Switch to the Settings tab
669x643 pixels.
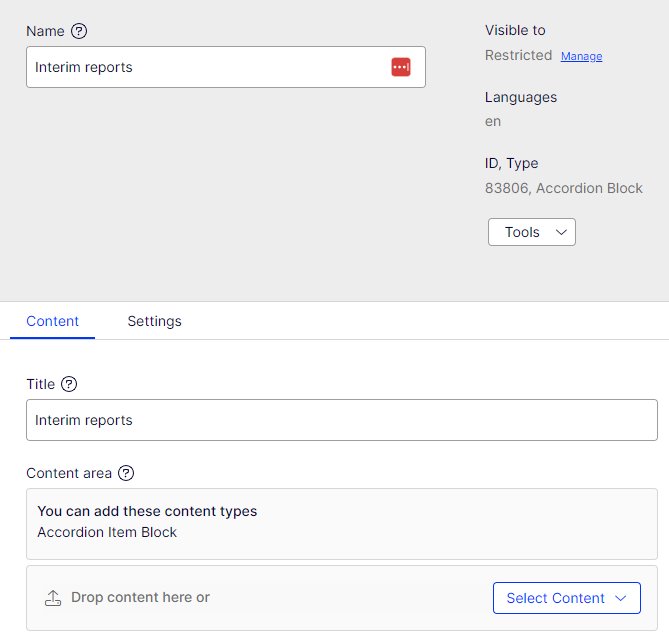point(154,321)
